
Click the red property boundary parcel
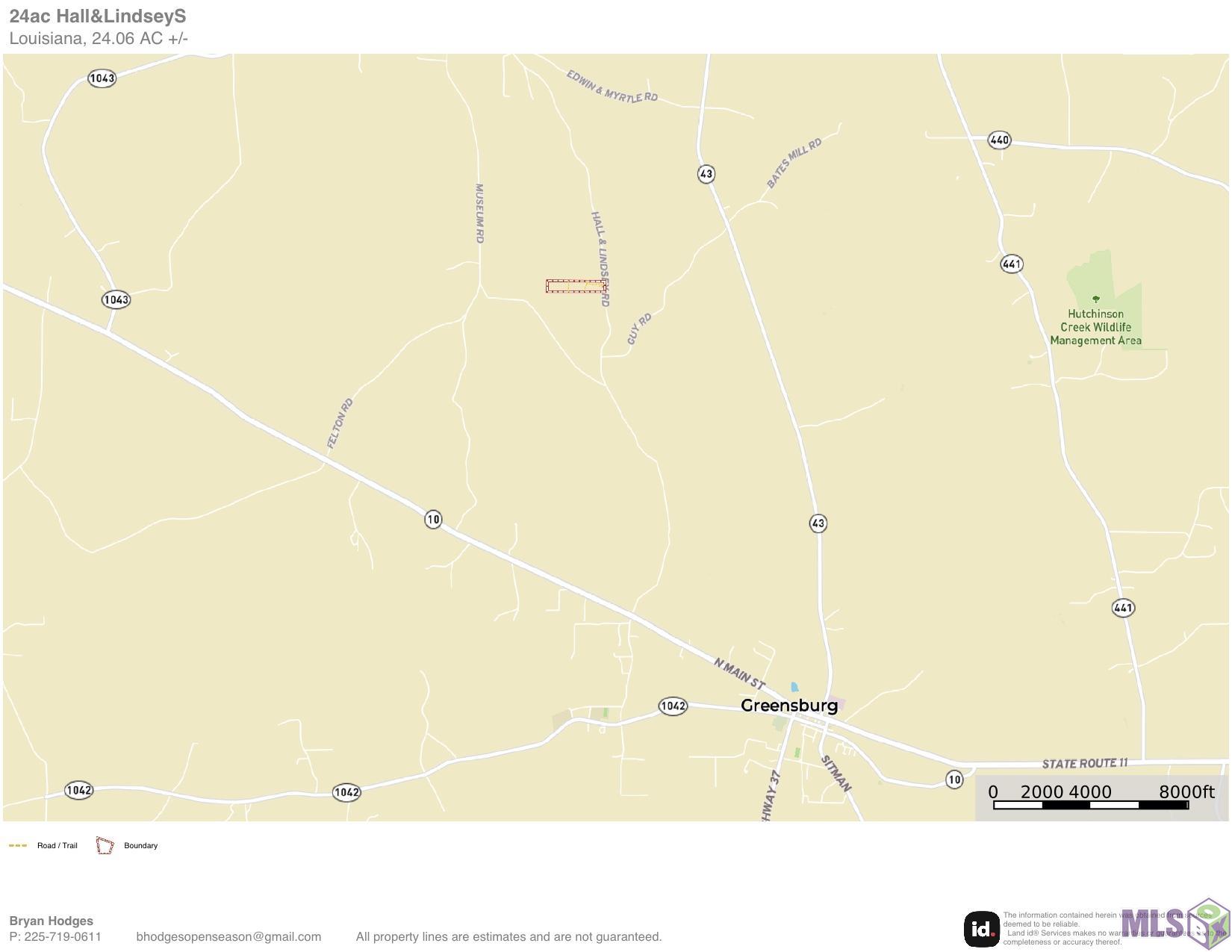coord(576,287)
